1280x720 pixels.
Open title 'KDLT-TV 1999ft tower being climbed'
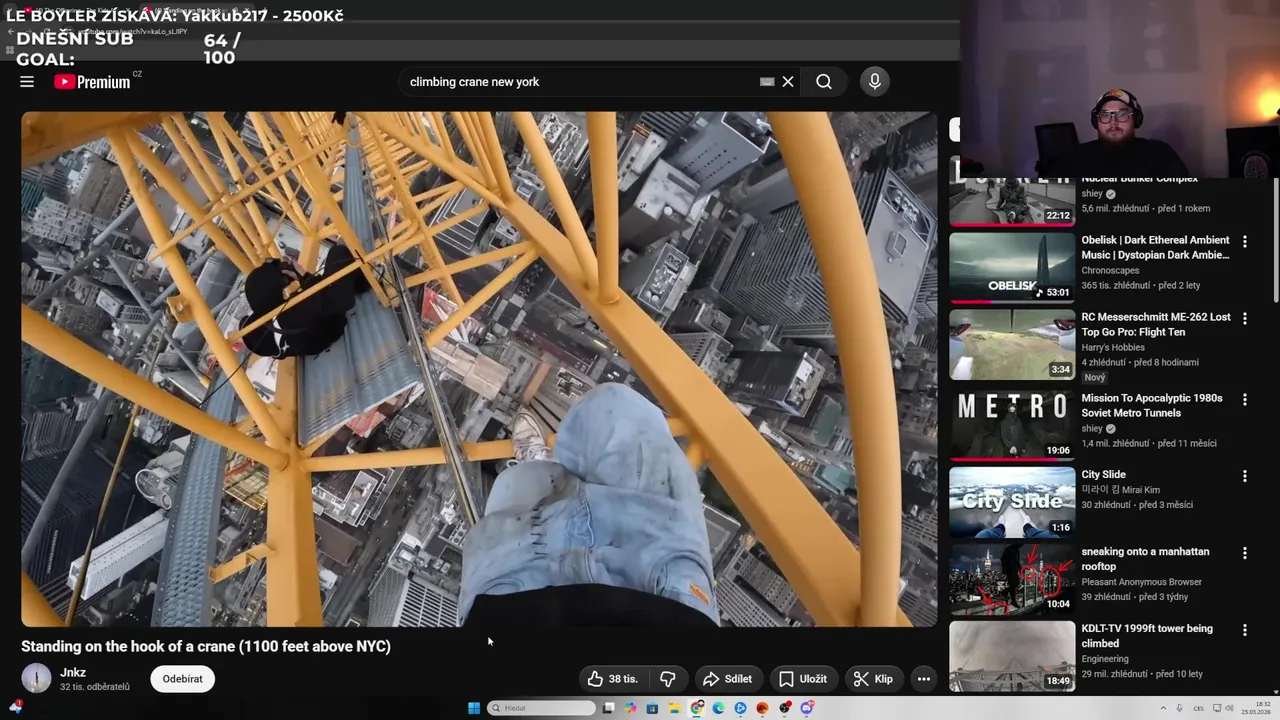click(1147, 636)
